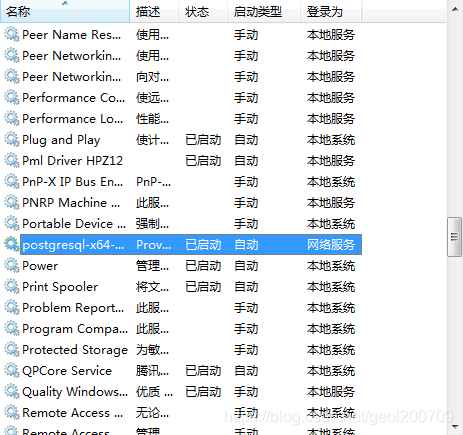Click gear icon for Power service
Viewport: 463px width, 435px height.
[x=12, y=266]
